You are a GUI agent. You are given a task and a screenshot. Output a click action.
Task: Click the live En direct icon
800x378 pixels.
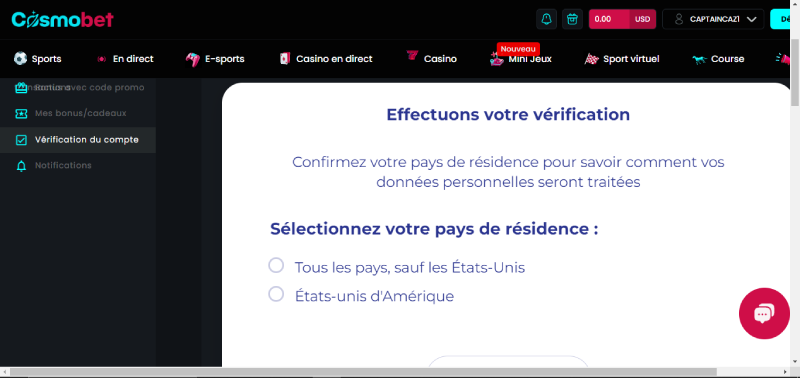pos(101,59)
